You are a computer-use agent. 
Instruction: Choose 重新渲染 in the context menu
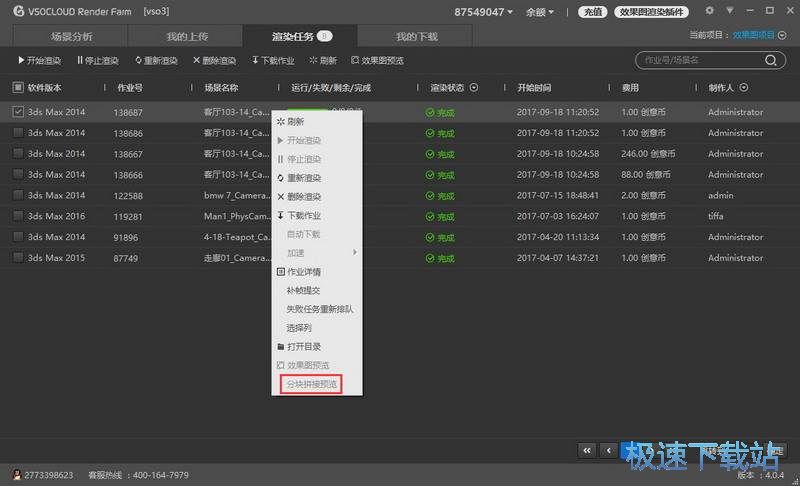(317, 177)
